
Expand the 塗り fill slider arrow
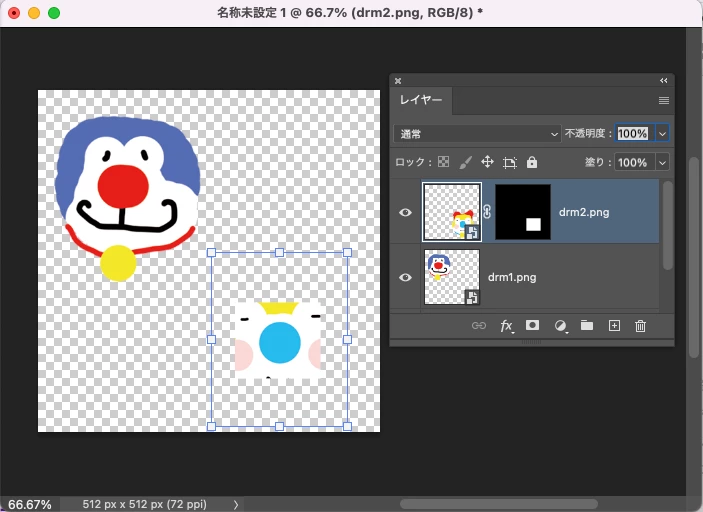[662, 162]
